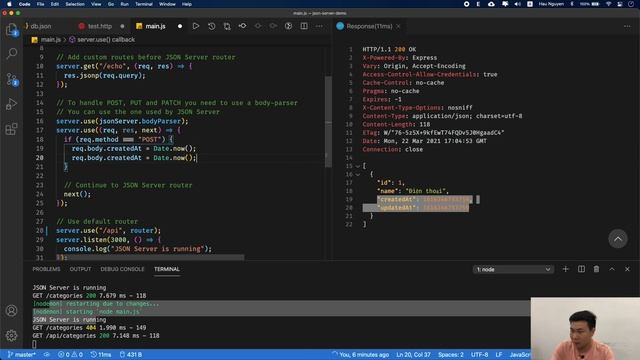This screenshot has width=640, height=360.
Task: Open the file history timeline icon
Action: tap(211, 26)
